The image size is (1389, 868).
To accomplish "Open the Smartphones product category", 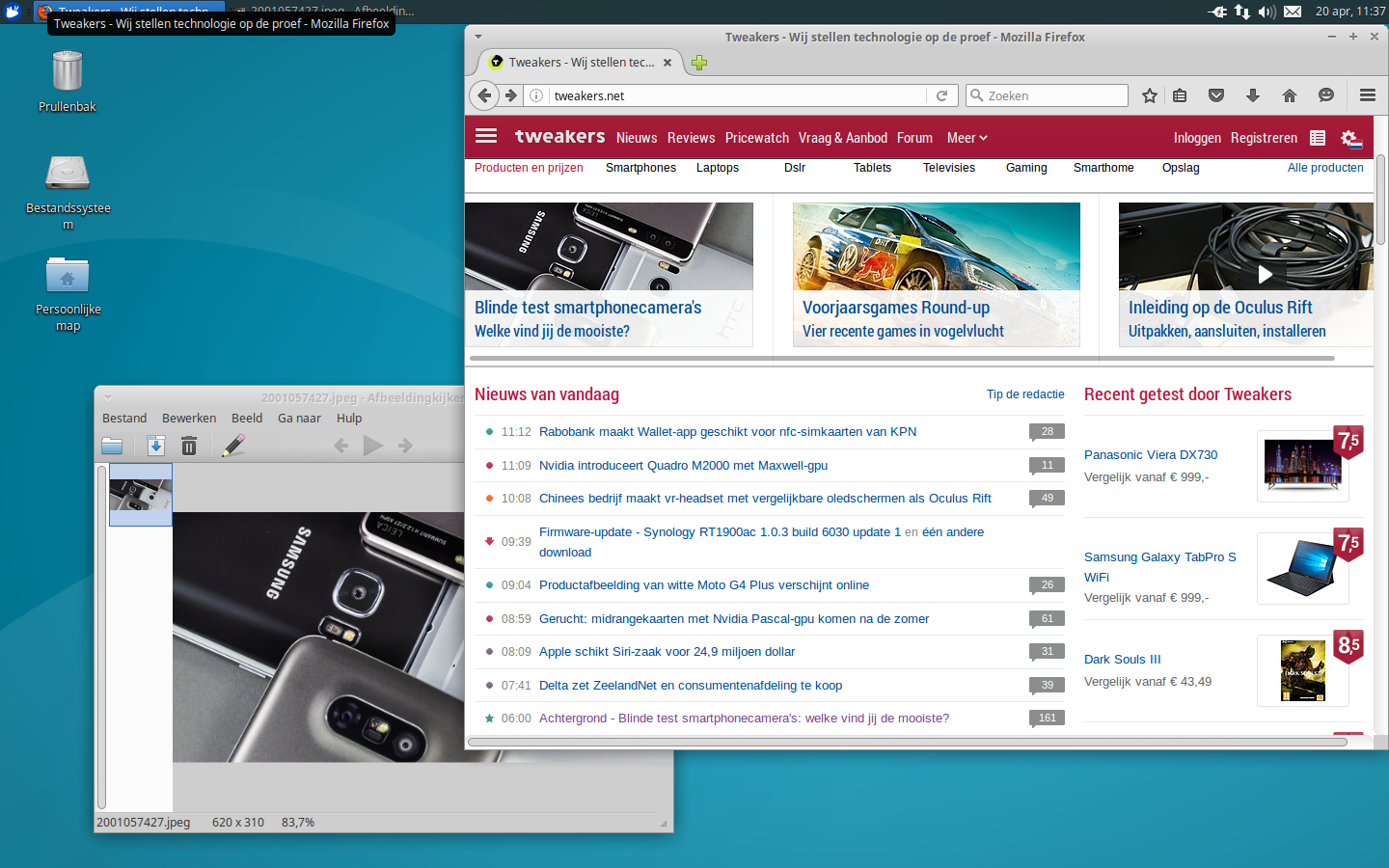I will (640, 168).
